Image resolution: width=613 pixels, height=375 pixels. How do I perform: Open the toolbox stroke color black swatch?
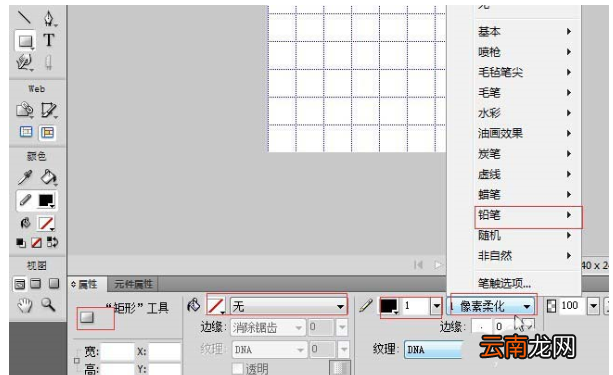click(x=46, y=201)
